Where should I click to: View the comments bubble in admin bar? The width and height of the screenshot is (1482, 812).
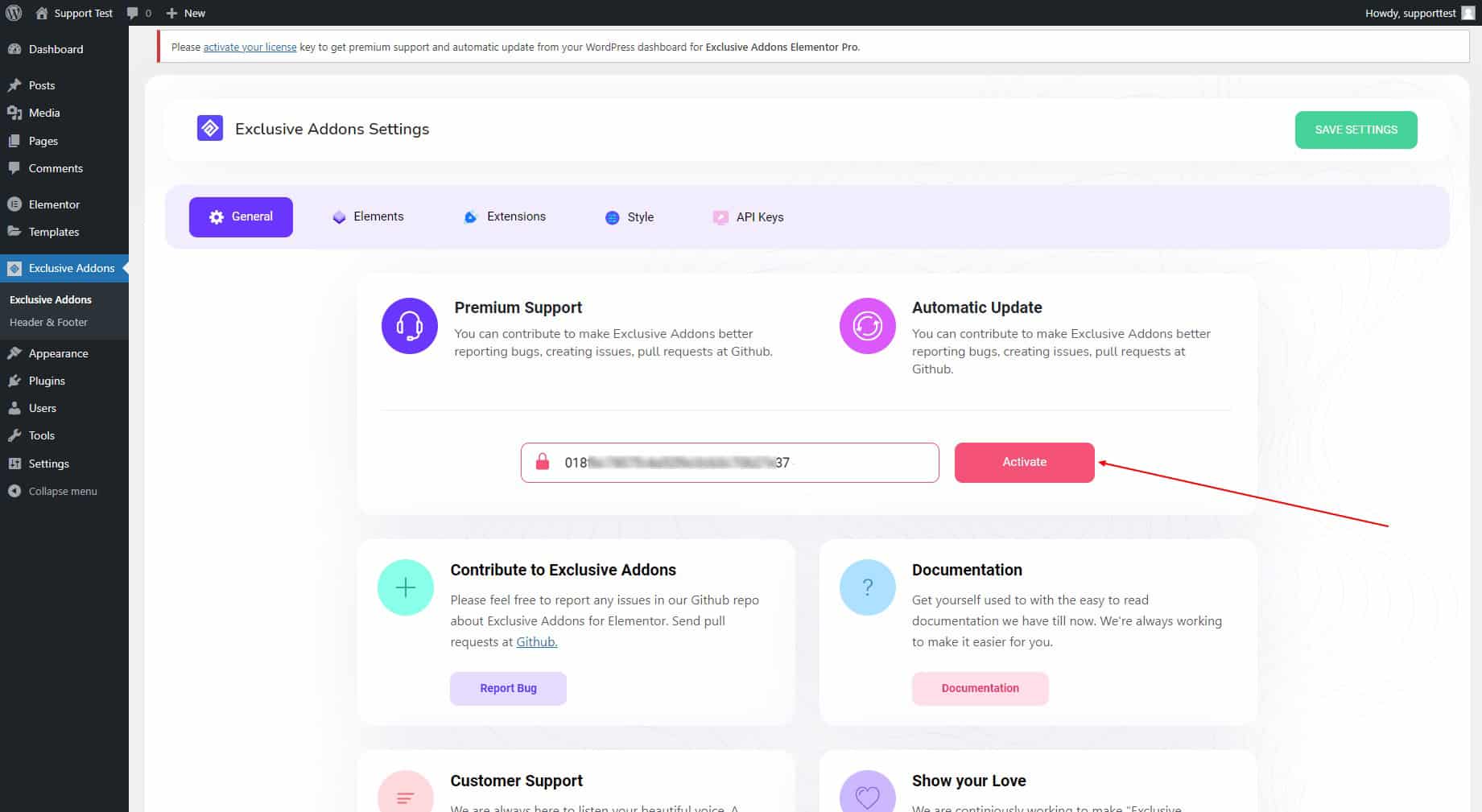click(139, 13)
